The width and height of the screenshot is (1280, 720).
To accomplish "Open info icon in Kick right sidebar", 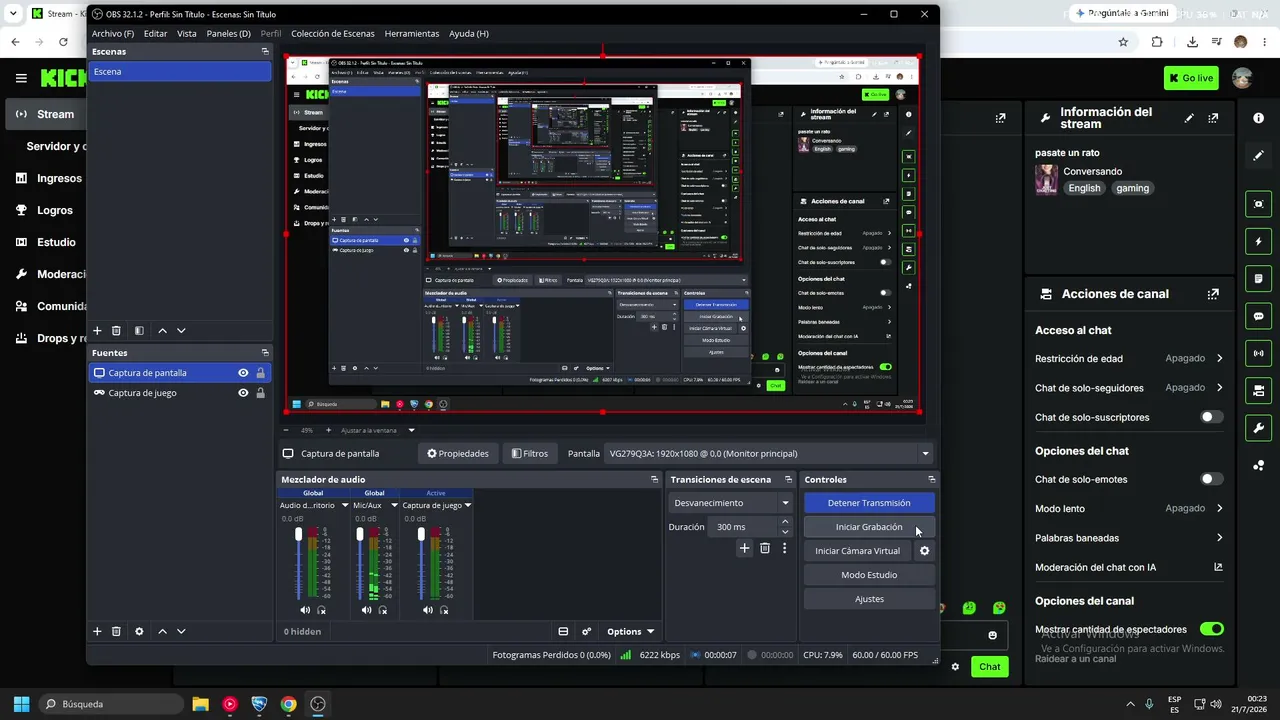I will 1258,118.
